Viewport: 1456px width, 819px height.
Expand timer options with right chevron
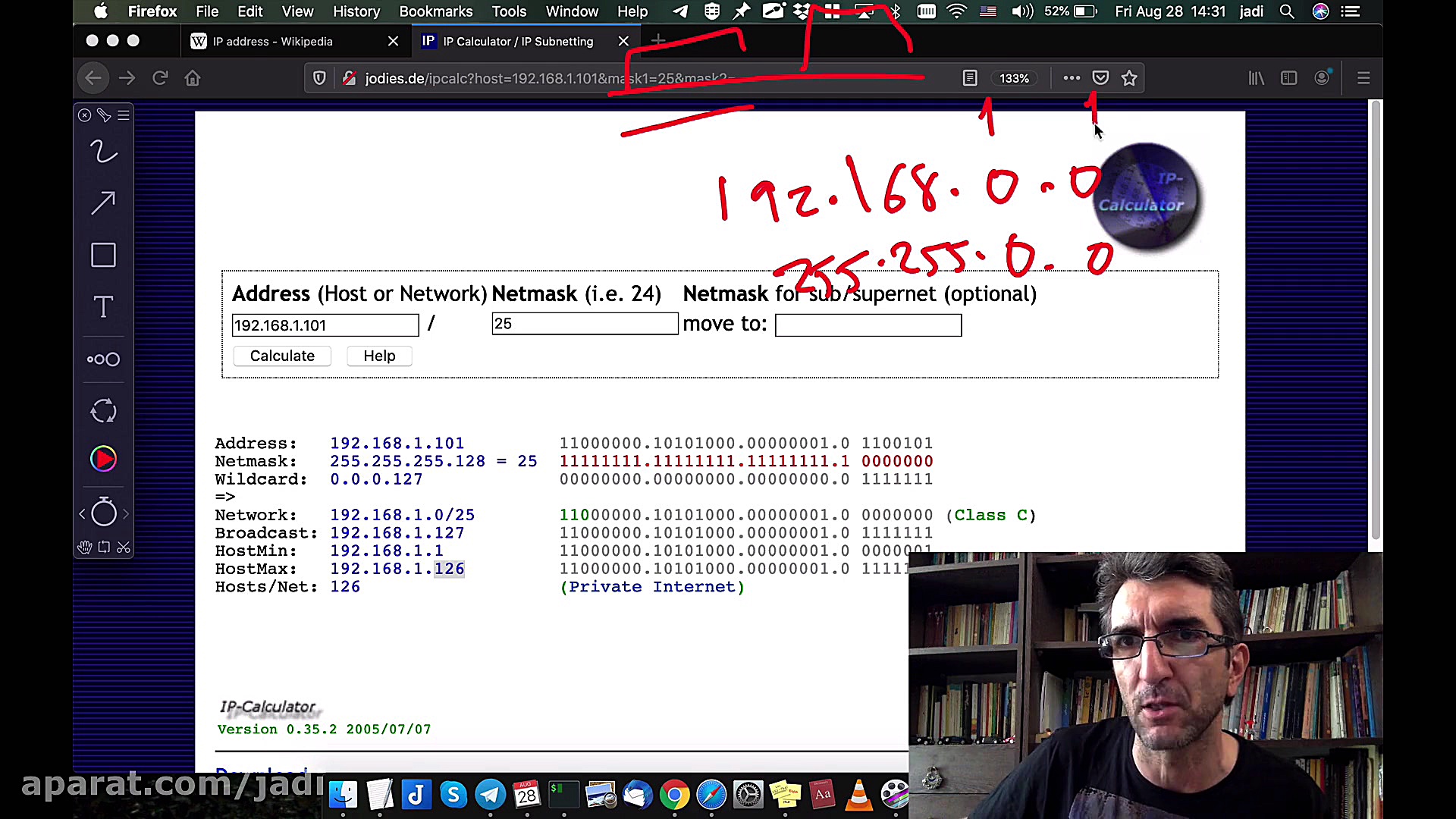[x=126, y=514]
